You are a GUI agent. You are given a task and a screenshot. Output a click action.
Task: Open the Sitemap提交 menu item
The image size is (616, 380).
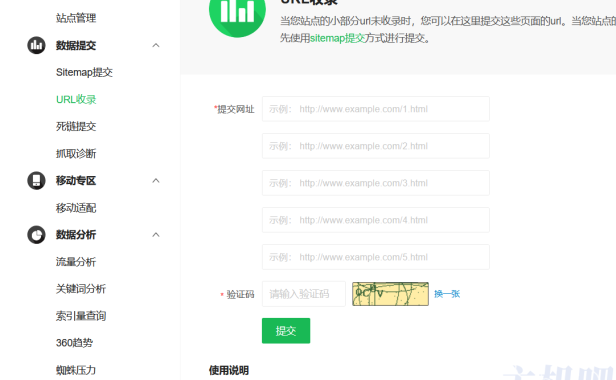click(x=84, y=72)
